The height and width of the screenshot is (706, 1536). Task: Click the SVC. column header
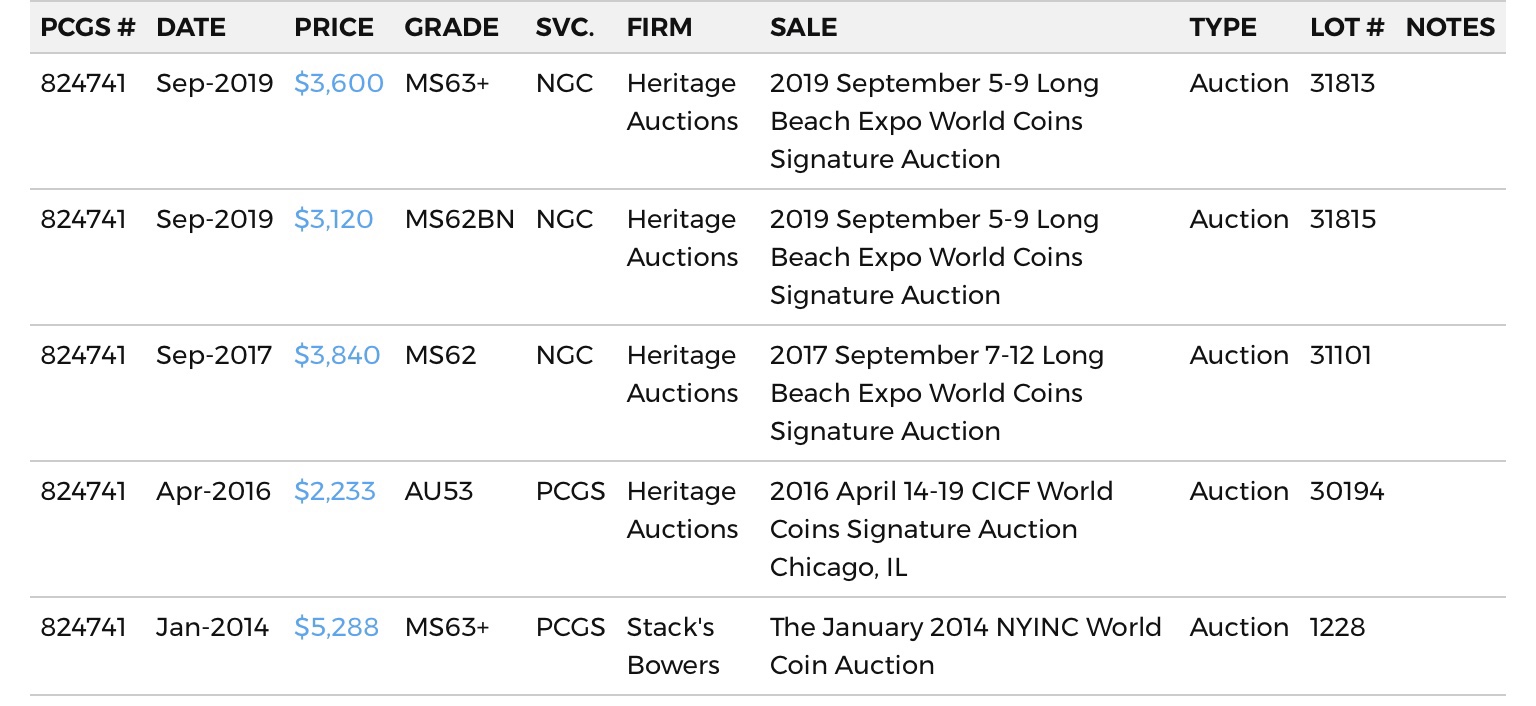(x=565, y=28)
